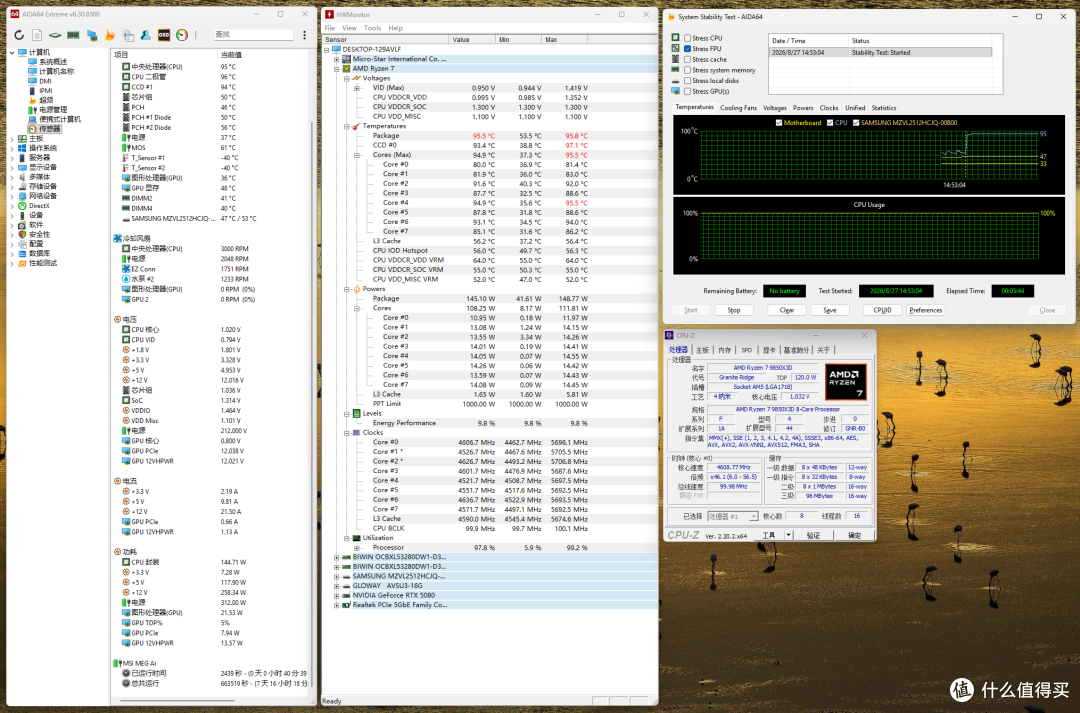Open the 处理器 #1 selection dropdown in CPU-Z

(733, 516)
